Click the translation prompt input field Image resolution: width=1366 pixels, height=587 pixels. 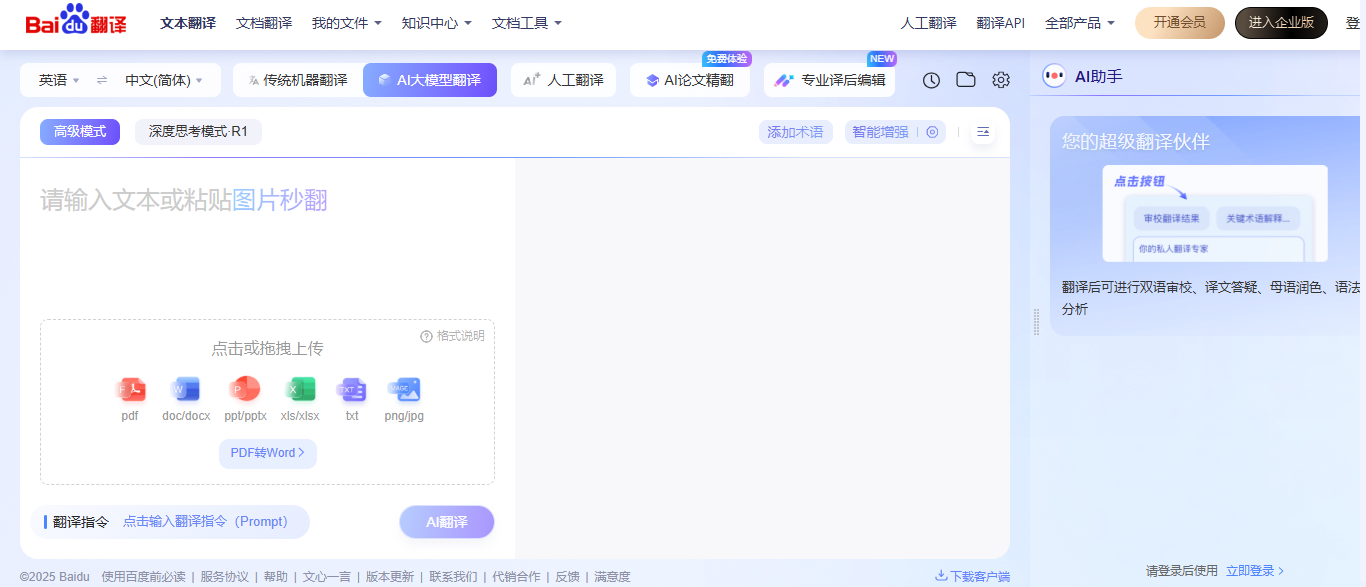(x=207, y=521)
